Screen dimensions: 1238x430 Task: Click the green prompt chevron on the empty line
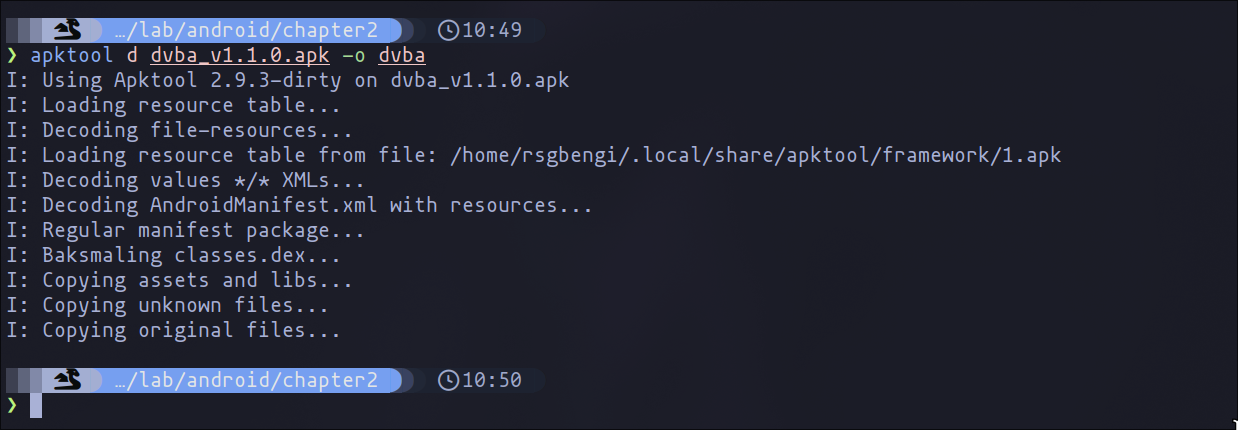[x=12, y=405]
